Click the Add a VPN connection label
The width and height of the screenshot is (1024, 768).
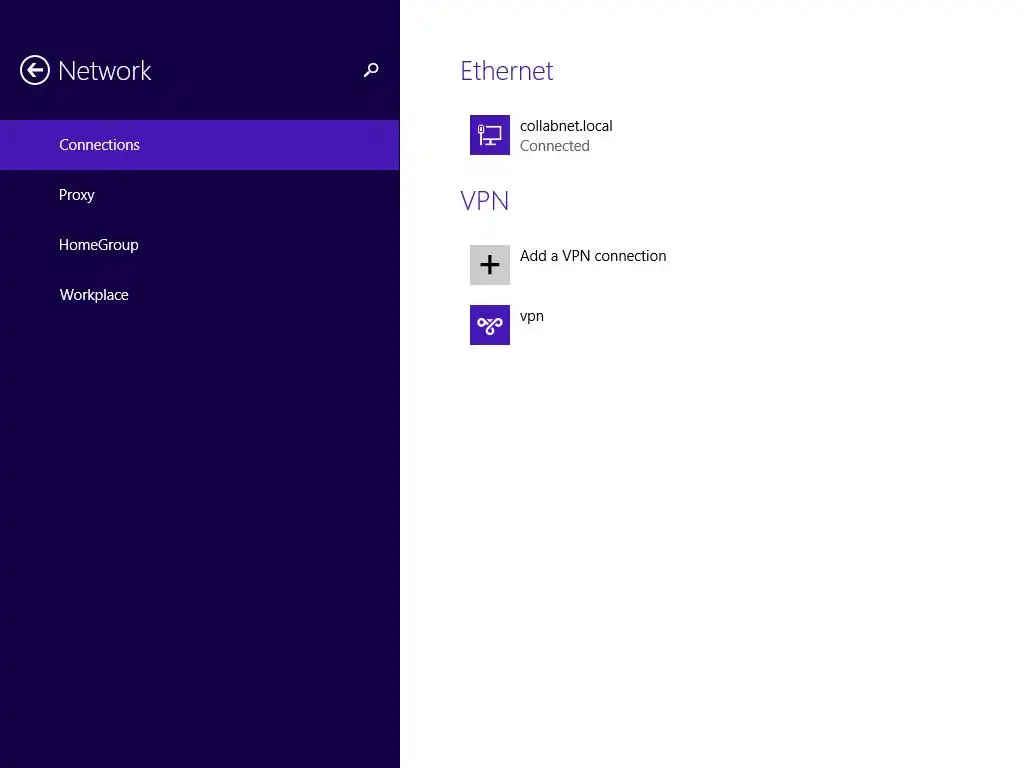click(x=593, y=256)
